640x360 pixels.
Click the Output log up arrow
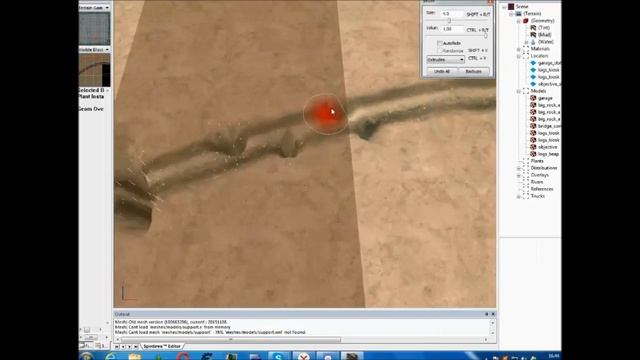(492, 322)
